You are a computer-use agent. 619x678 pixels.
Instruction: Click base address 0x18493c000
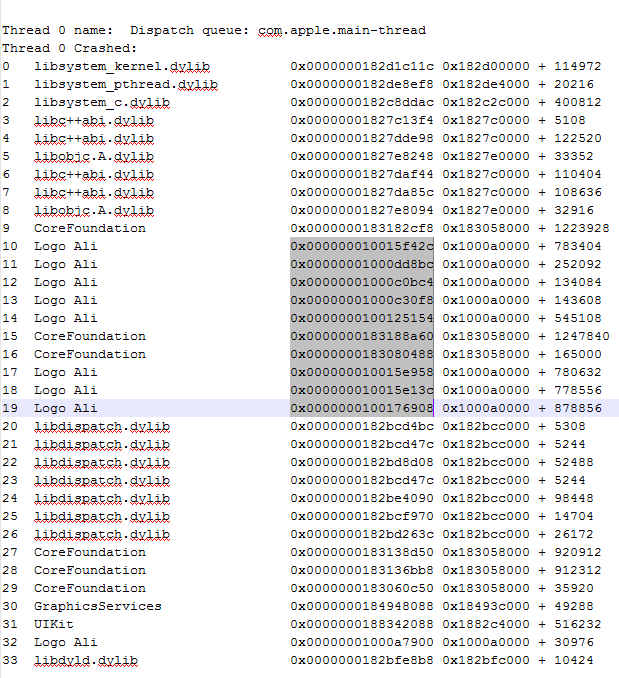tap(486, 607)
